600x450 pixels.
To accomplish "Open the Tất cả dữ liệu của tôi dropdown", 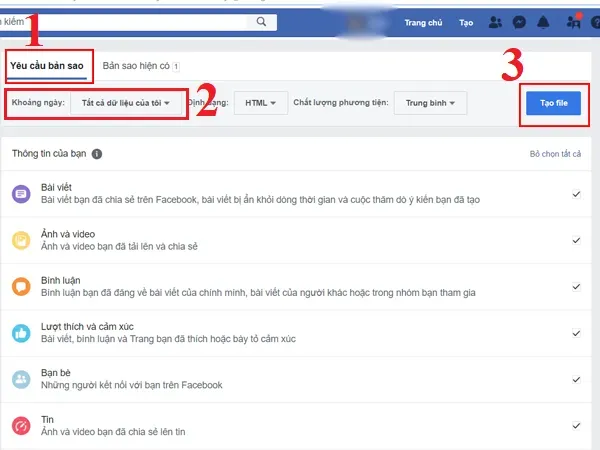I will pos(126,103).
